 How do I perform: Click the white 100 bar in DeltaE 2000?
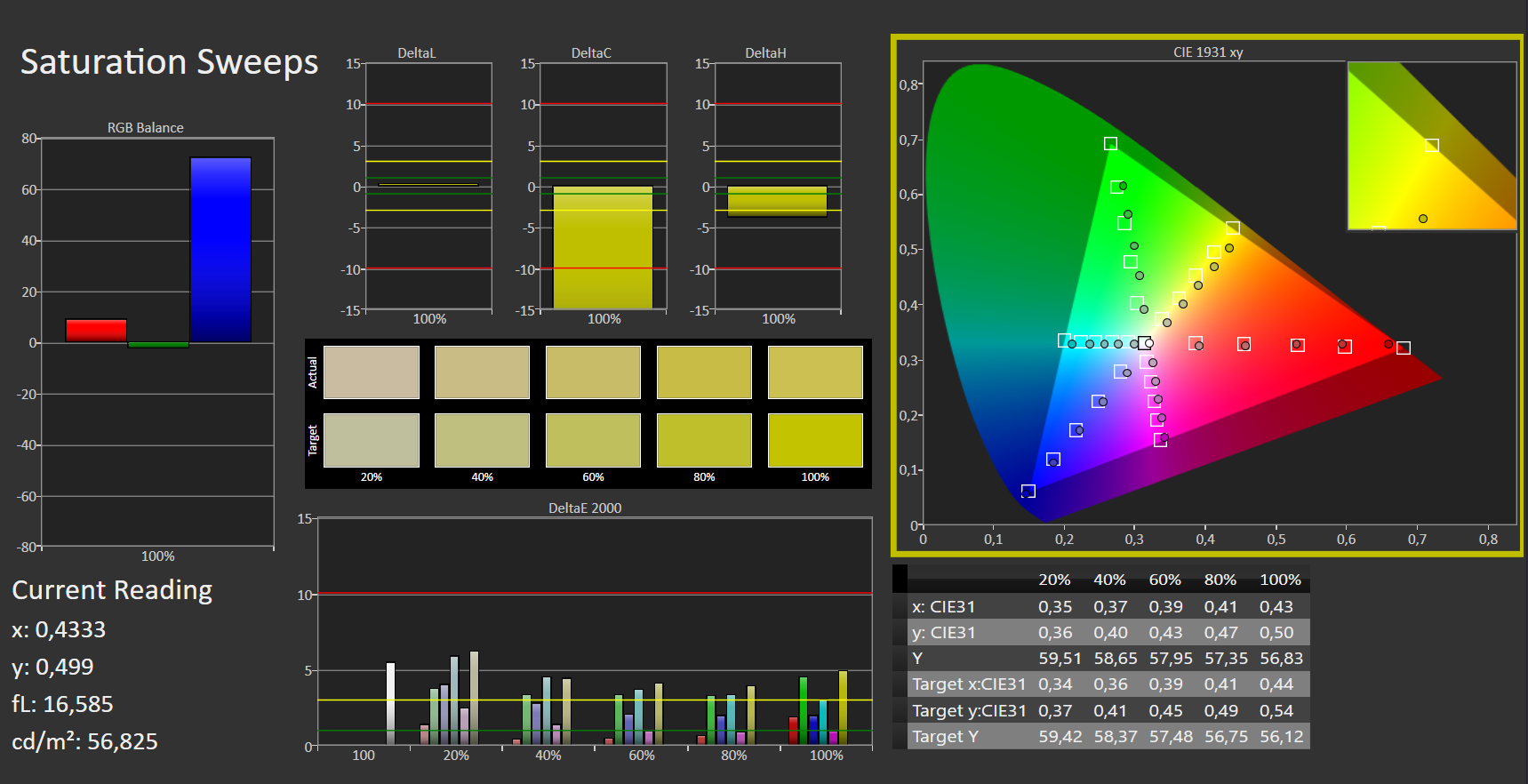click(x=390, y=704)
